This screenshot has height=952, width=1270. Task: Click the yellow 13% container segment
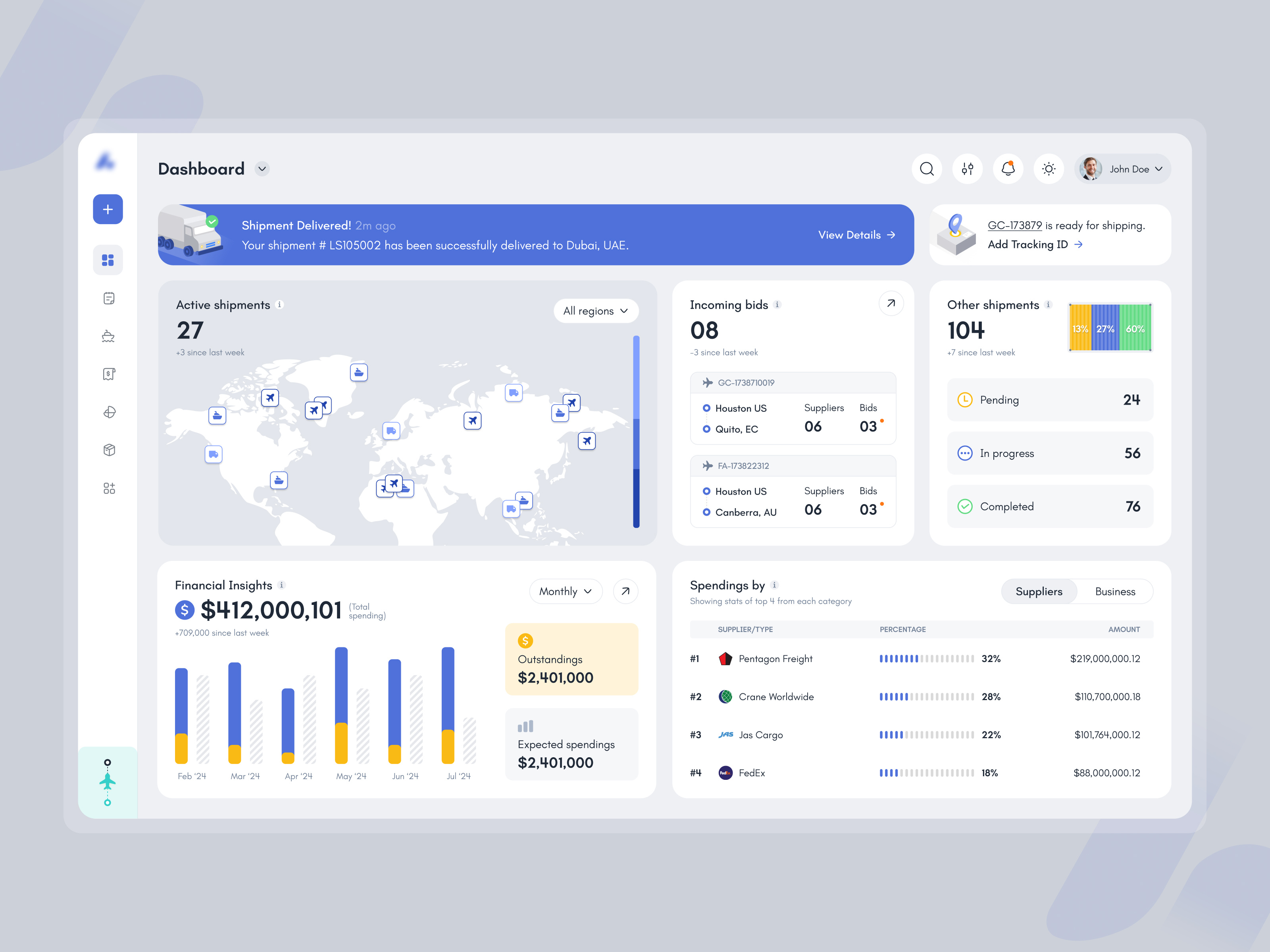(x=1080, y=328)
